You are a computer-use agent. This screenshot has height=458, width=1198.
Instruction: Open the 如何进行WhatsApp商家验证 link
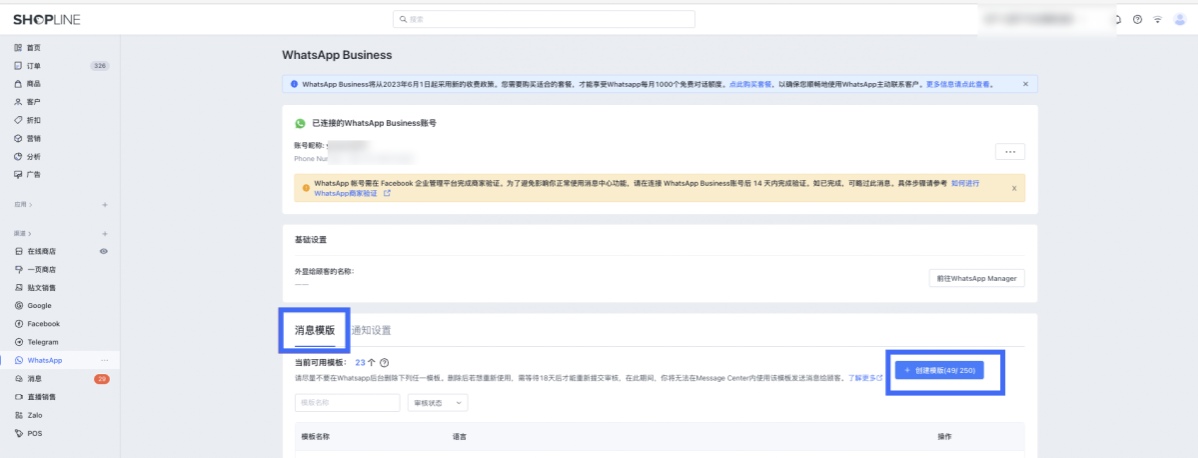pyautogui.click(x=965, y=184)
